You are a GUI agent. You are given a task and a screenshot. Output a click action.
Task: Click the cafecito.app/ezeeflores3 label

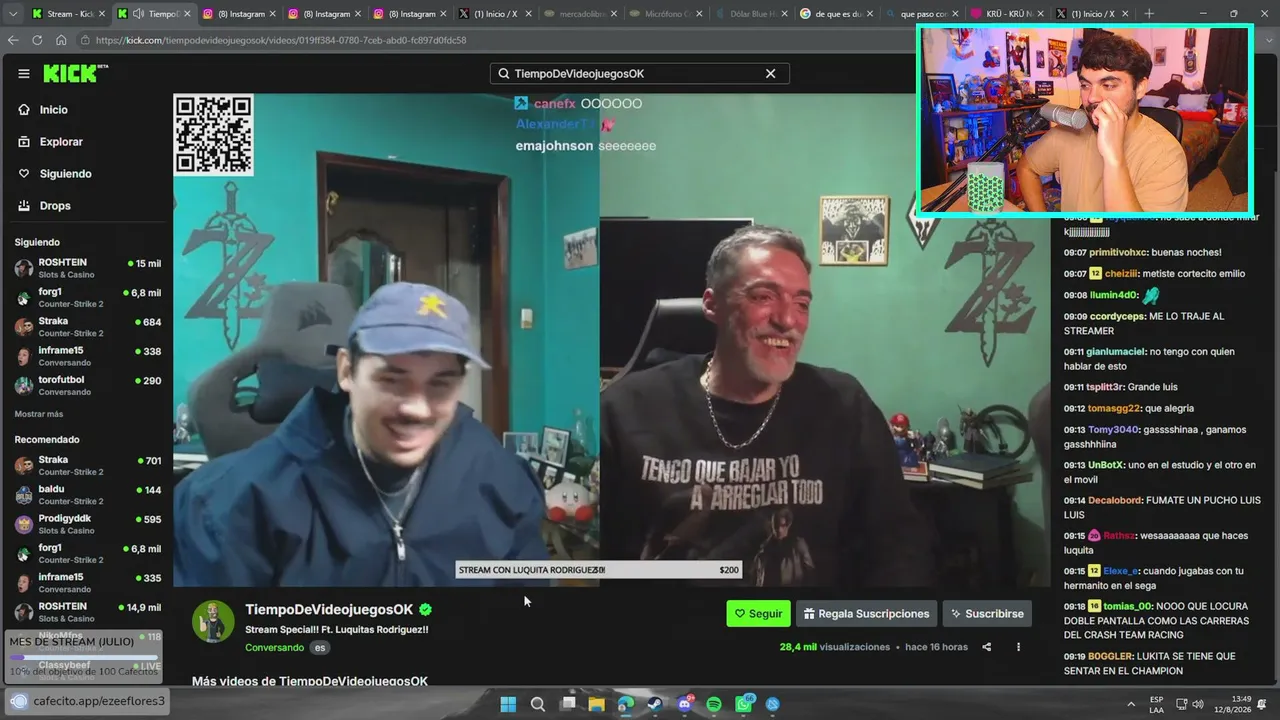(99, 701)
